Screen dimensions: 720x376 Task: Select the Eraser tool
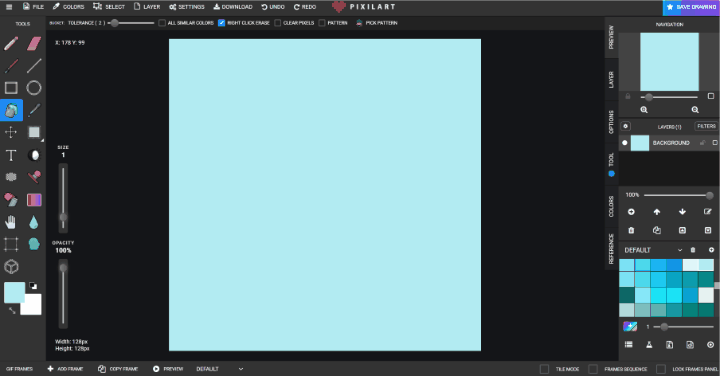[x=34, y=44]
